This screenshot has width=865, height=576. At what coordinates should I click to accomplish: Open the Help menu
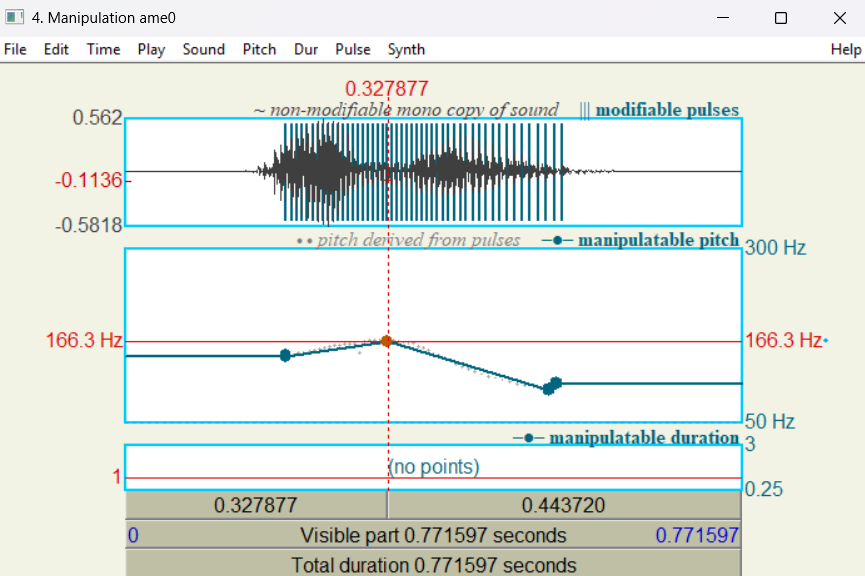click(x=846, y=50)
